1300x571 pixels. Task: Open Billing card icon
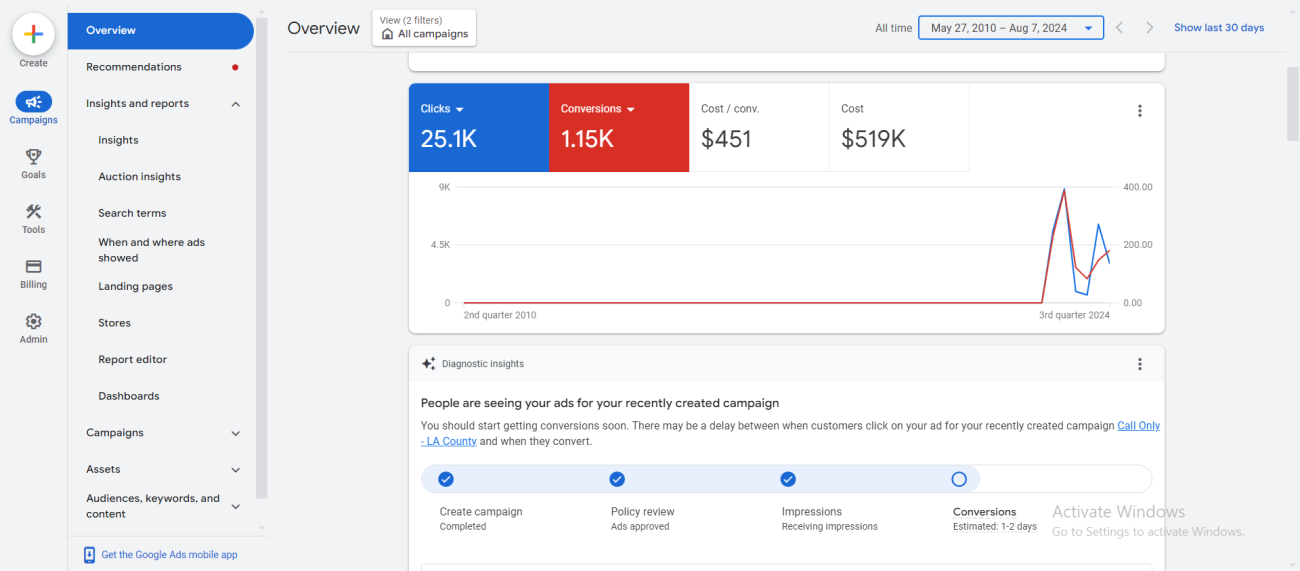coord(33,267)
